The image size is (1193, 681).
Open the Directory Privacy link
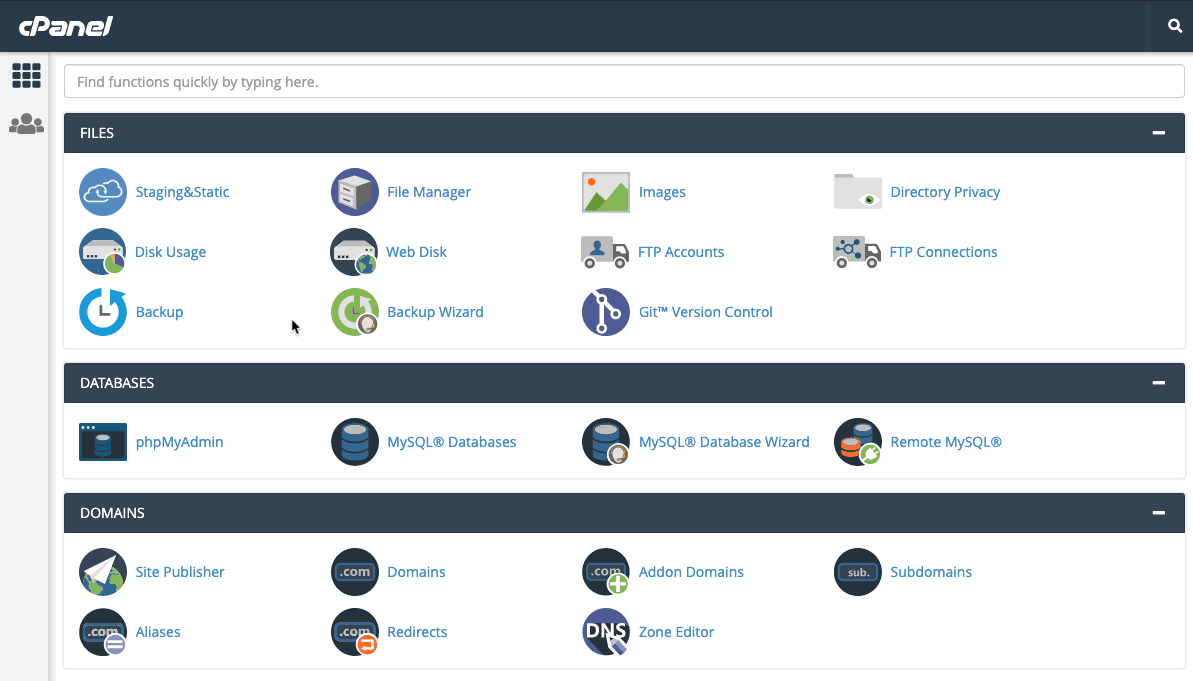[x=945, y=192]
